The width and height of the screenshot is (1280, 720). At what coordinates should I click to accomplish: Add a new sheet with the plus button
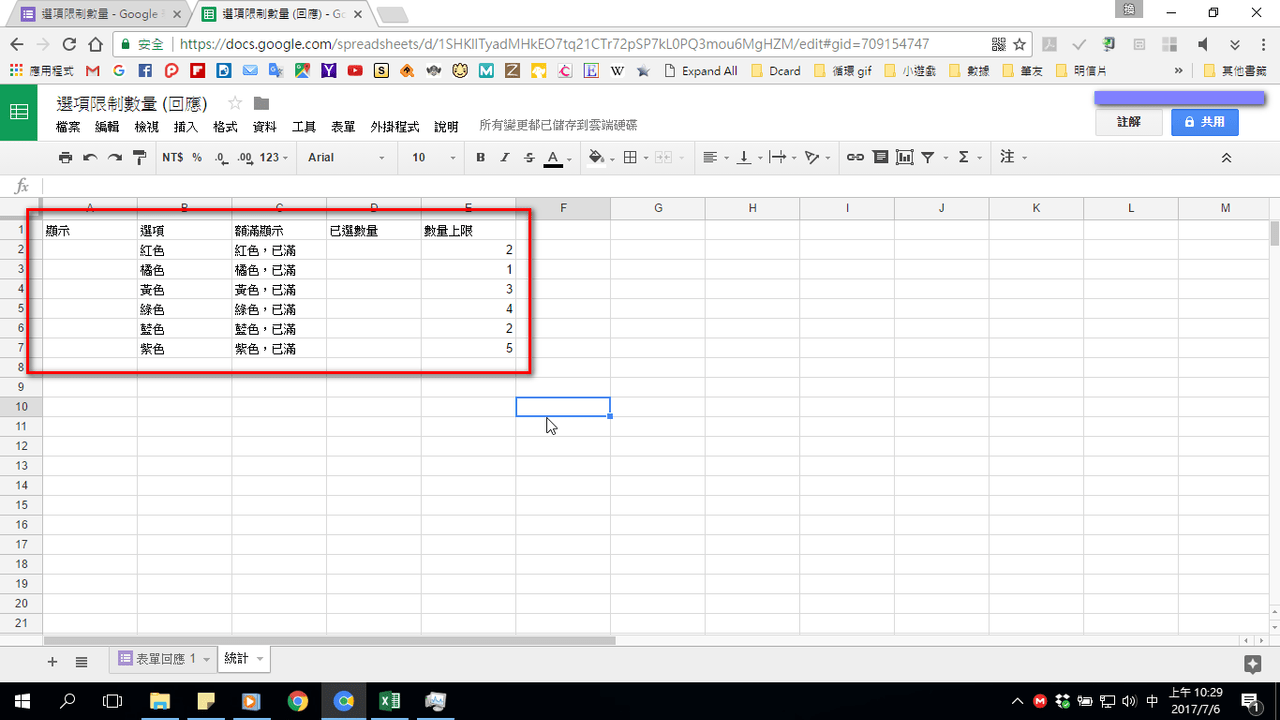click(52, 661)
